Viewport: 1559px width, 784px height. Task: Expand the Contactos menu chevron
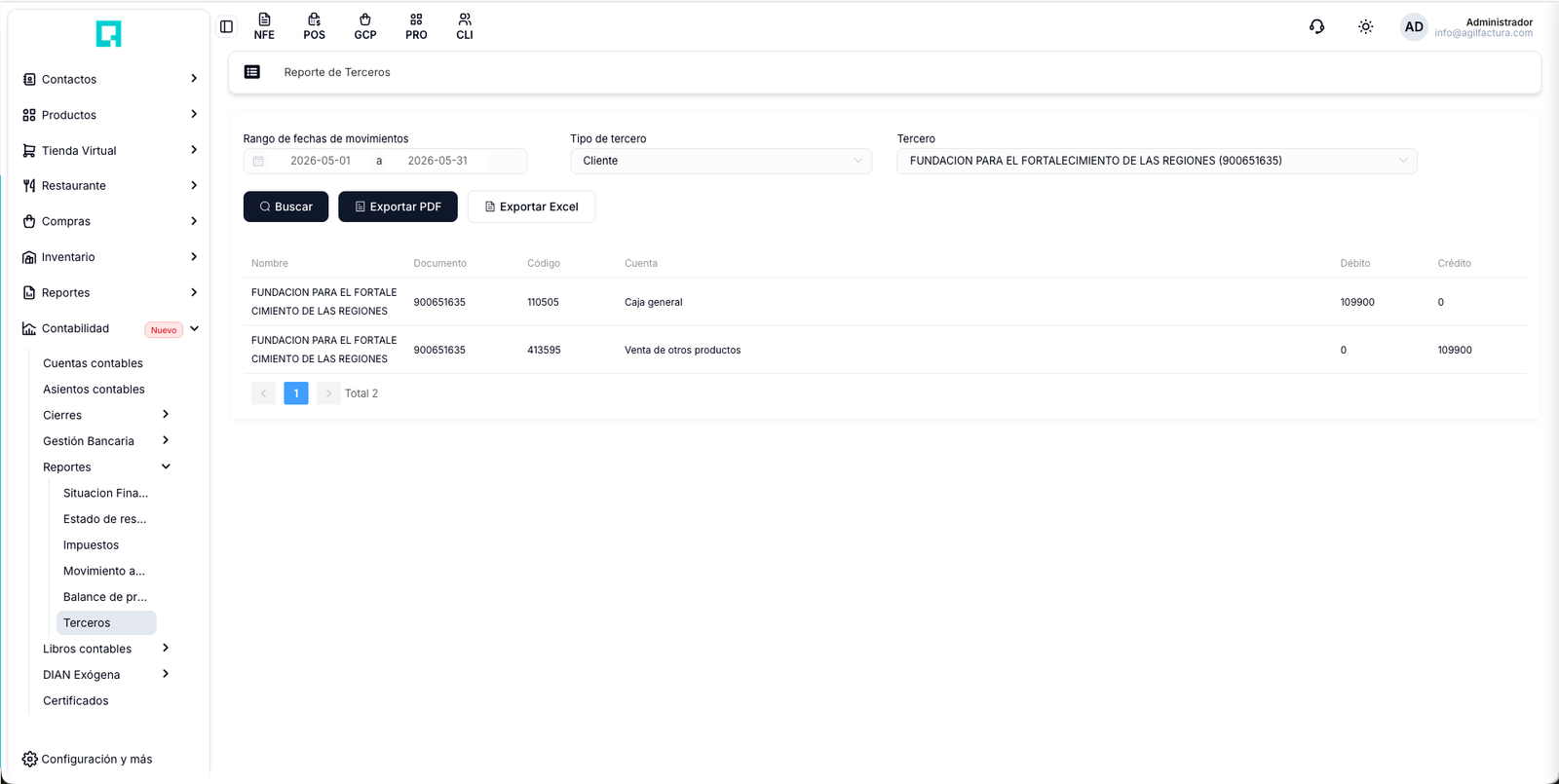coord(194,79)
